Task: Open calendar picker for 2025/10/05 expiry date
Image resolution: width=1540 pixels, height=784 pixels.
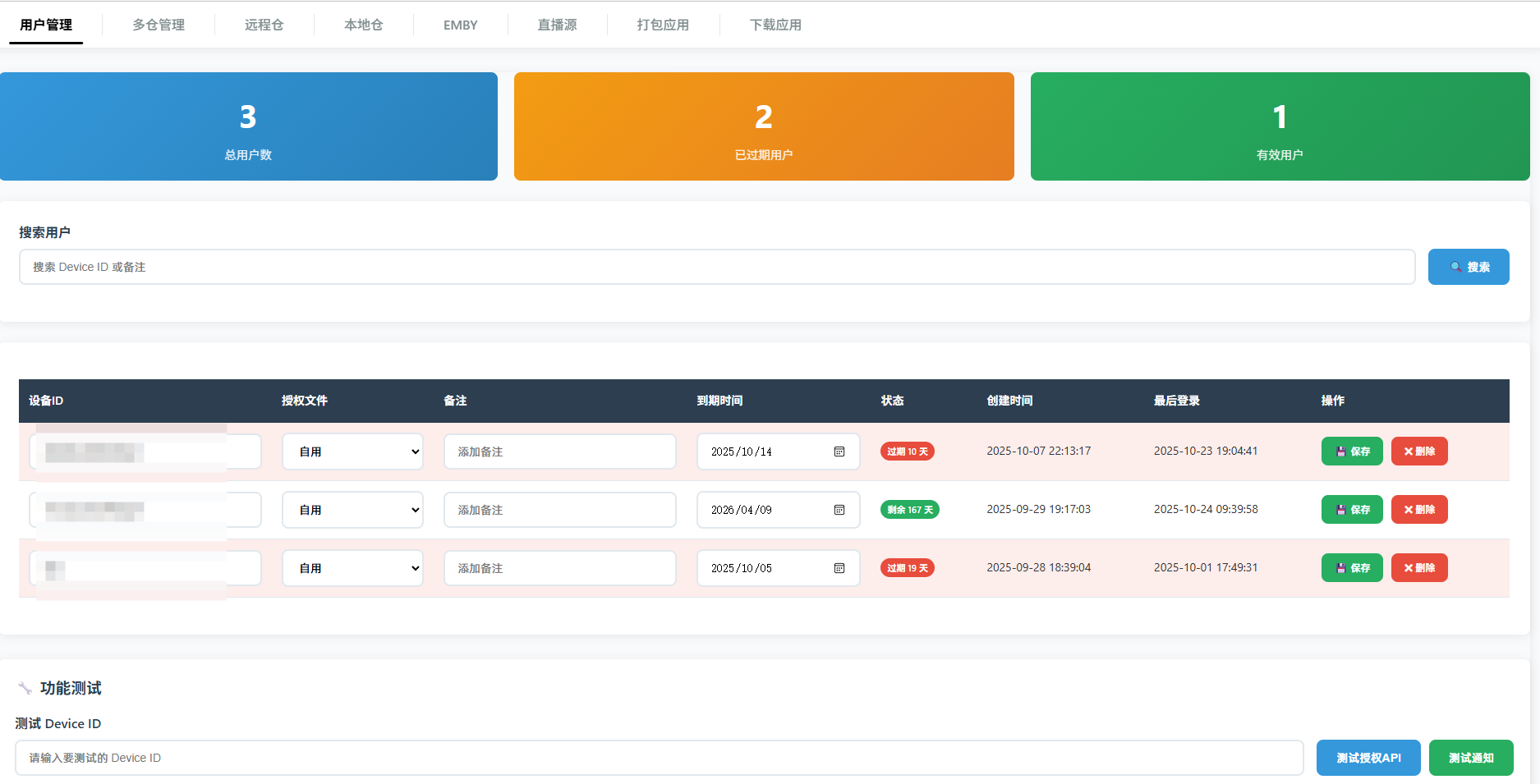Action: pos(839,568)
